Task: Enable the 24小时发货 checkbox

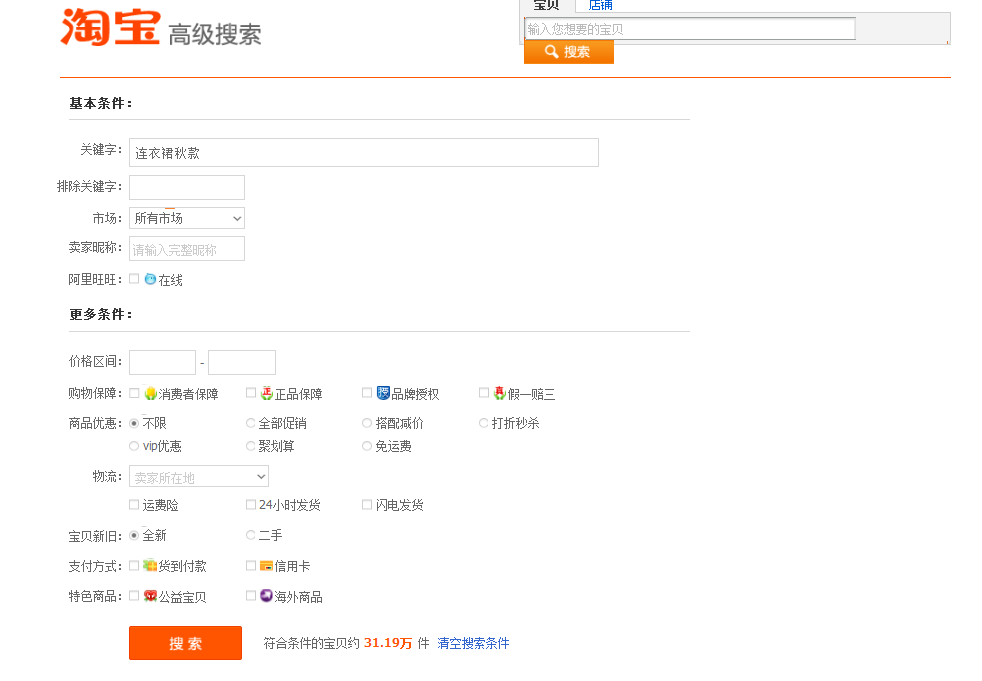Action: 251,505
